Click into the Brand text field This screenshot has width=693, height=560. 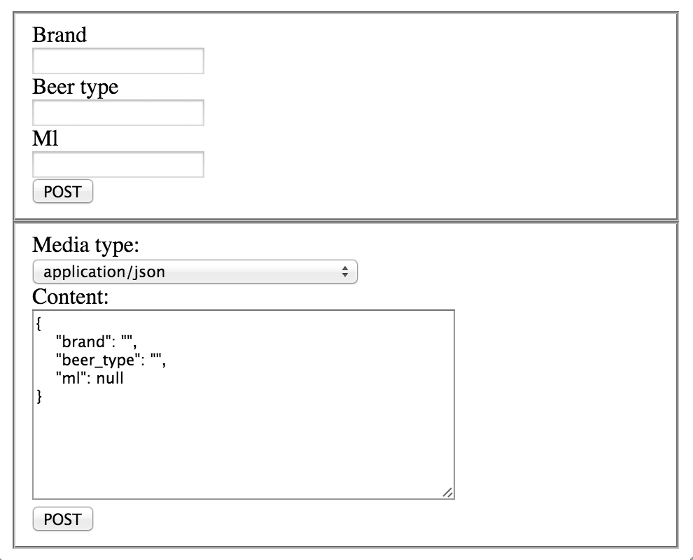click(x=118, y=61)
